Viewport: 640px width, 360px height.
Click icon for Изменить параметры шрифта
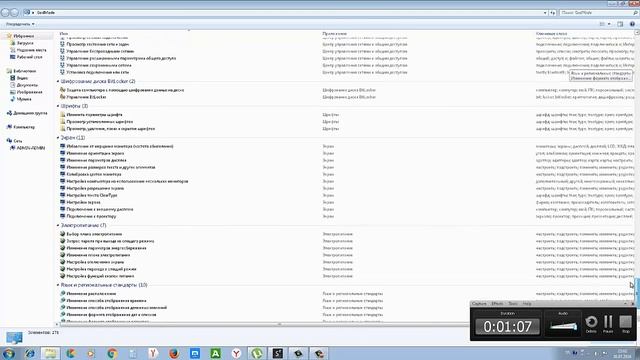pos(62,114)
